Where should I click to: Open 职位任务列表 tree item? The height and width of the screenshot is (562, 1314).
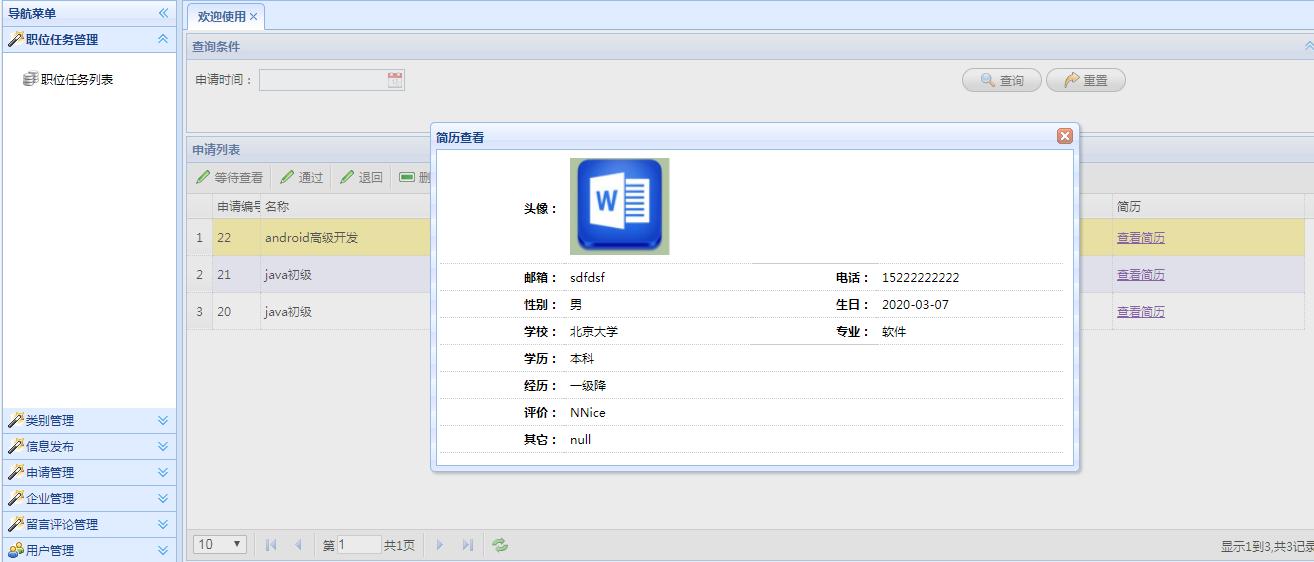(77, 79)
